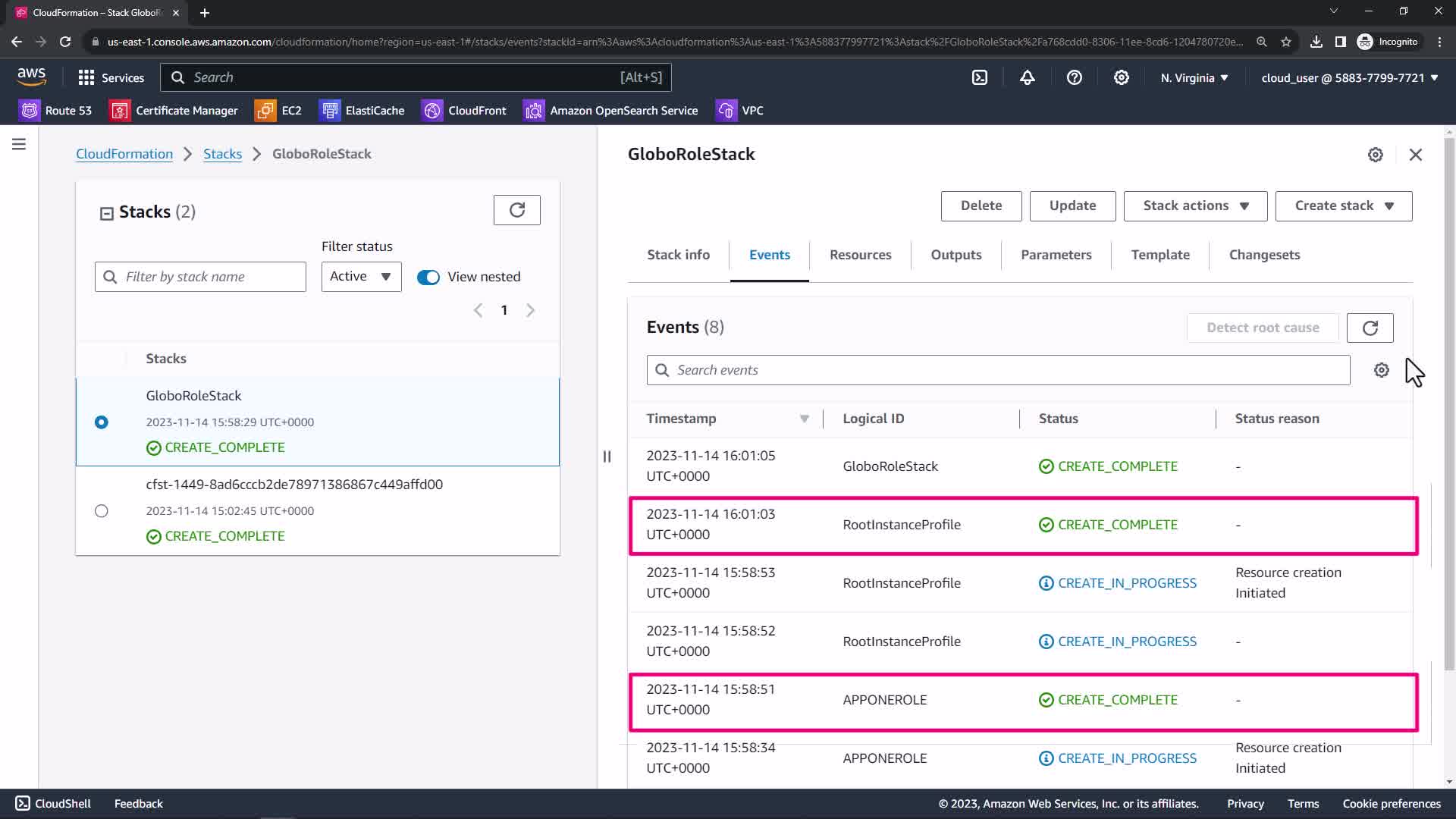Open the hamburger side navigation menu
Screen dimensions: 1456x819
tap(19, 144)
